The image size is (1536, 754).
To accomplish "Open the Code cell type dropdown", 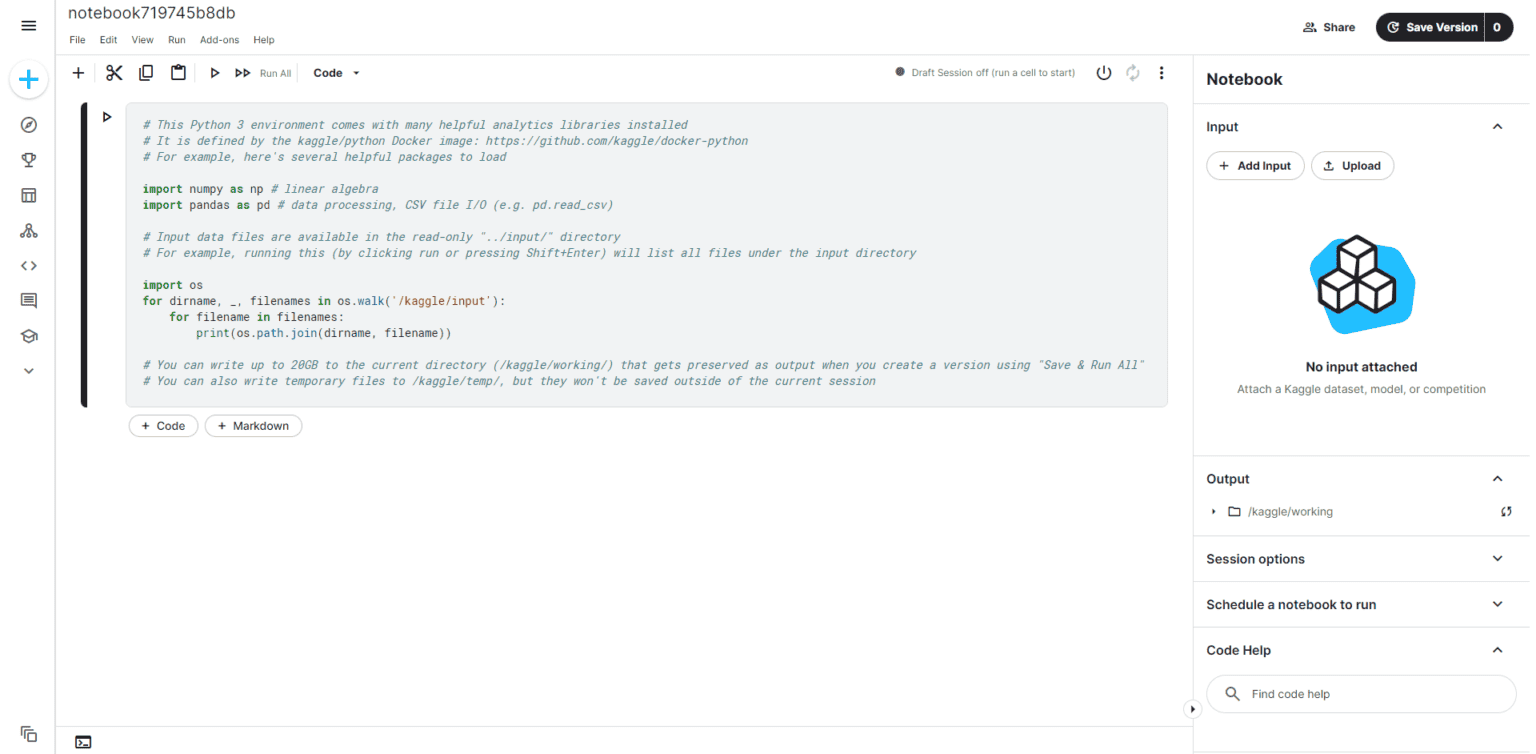I will (335, 72).
